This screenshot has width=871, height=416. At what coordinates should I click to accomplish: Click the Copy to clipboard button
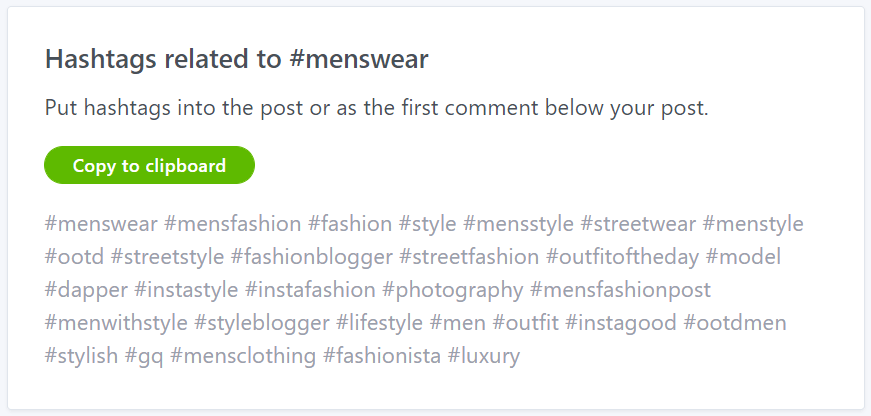(149, 166)
